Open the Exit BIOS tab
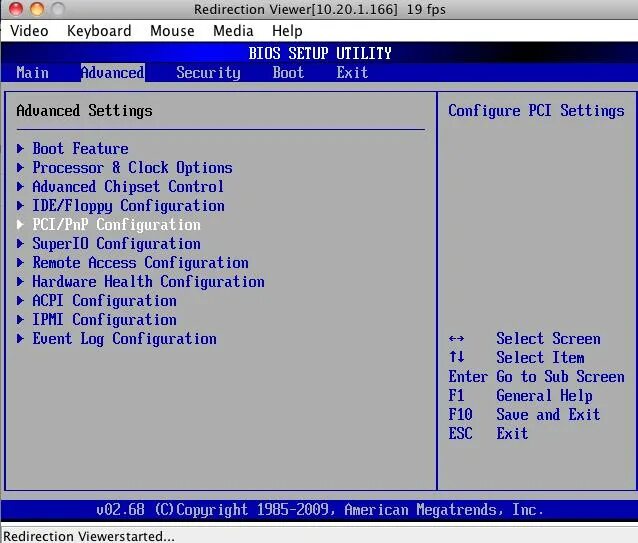Screen dimensions: 638x543 point(352,73)
